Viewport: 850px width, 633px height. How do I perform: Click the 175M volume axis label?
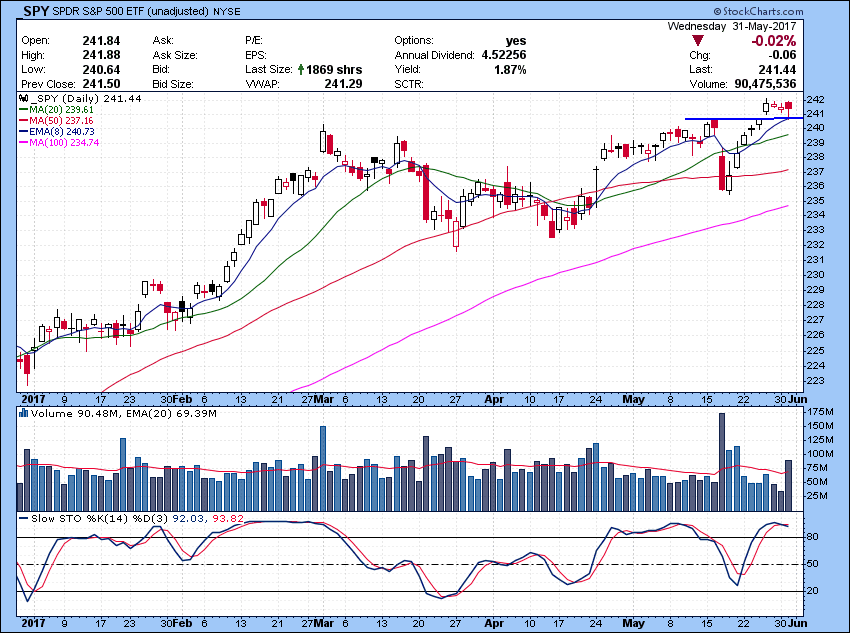click(x=820, y=412)
